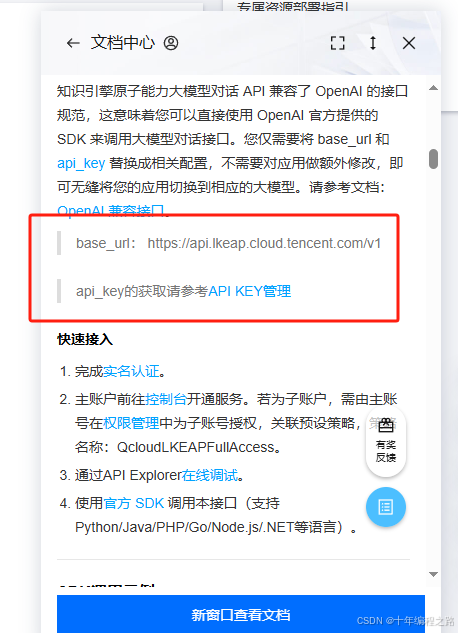
Task: Open the OpenAI 兼容接口 link
Action: 111,211
